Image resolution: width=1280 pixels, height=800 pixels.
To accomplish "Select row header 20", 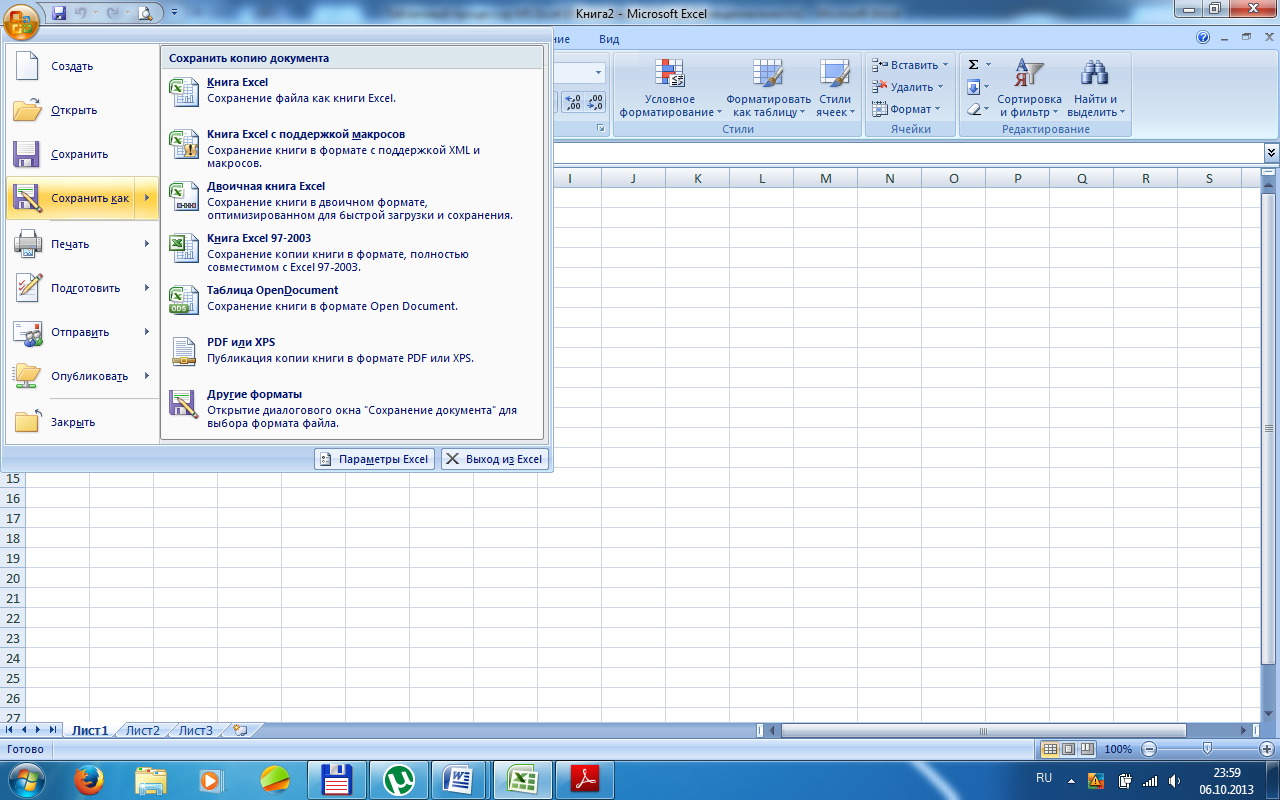I will tap(13, 578).
